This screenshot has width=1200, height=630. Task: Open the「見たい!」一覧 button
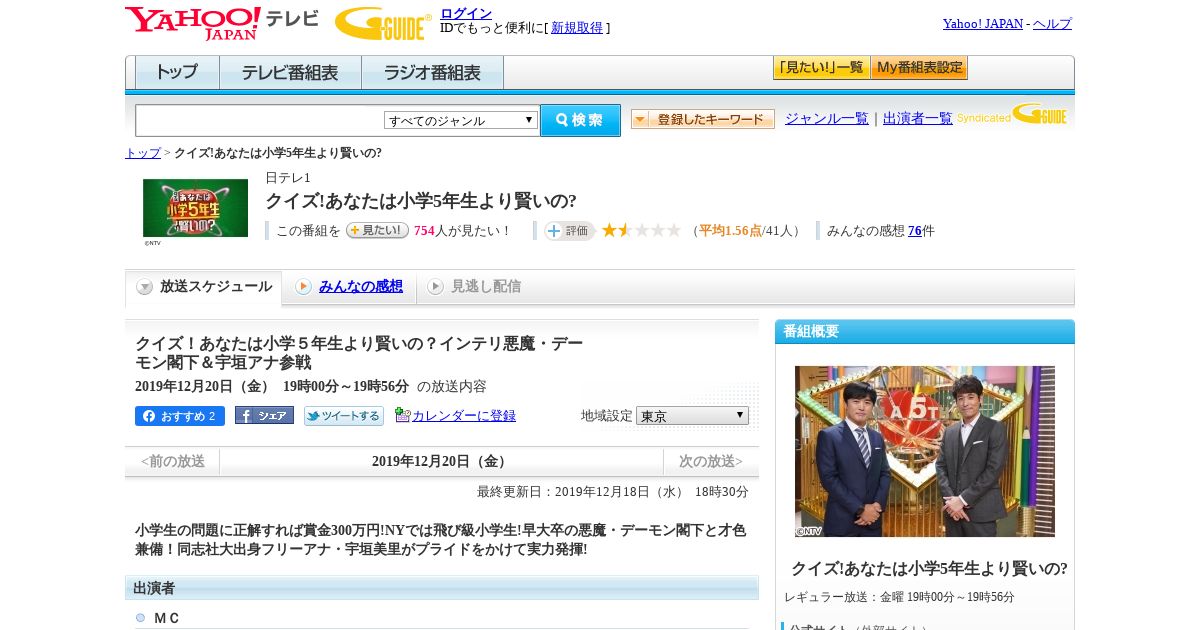(x=821, y=68)
